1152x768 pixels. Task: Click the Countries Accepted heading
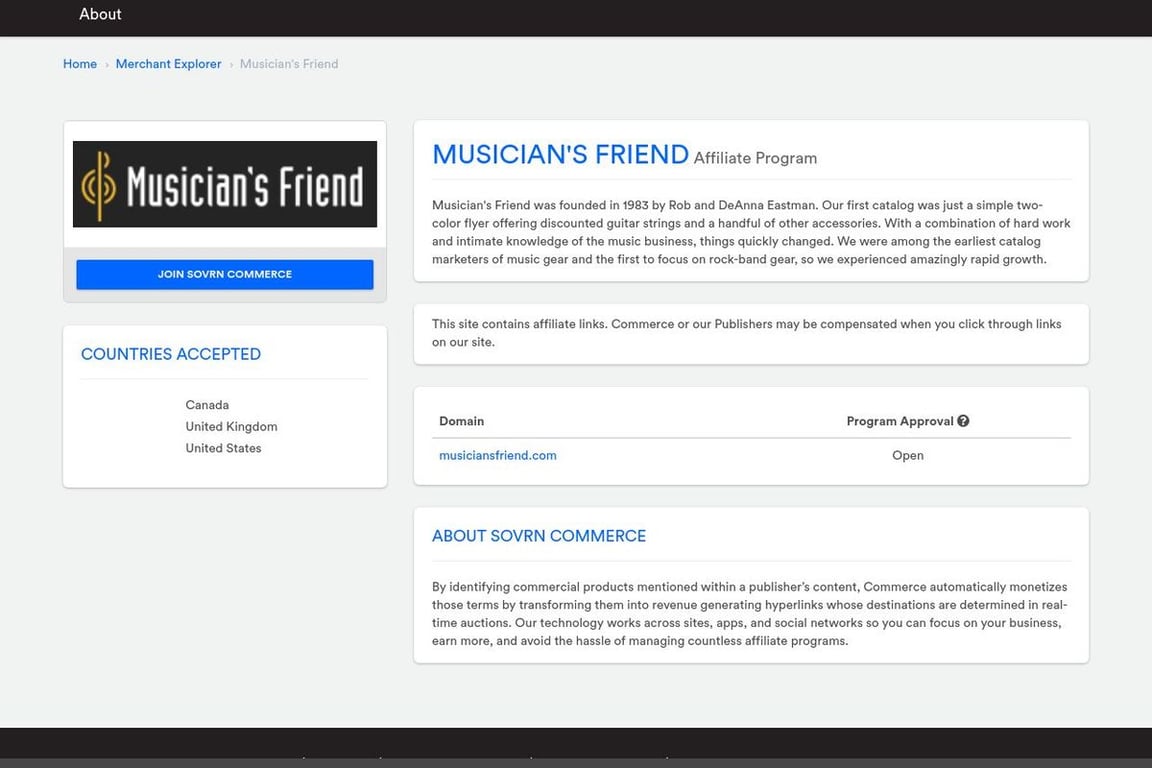coord(170,354)
